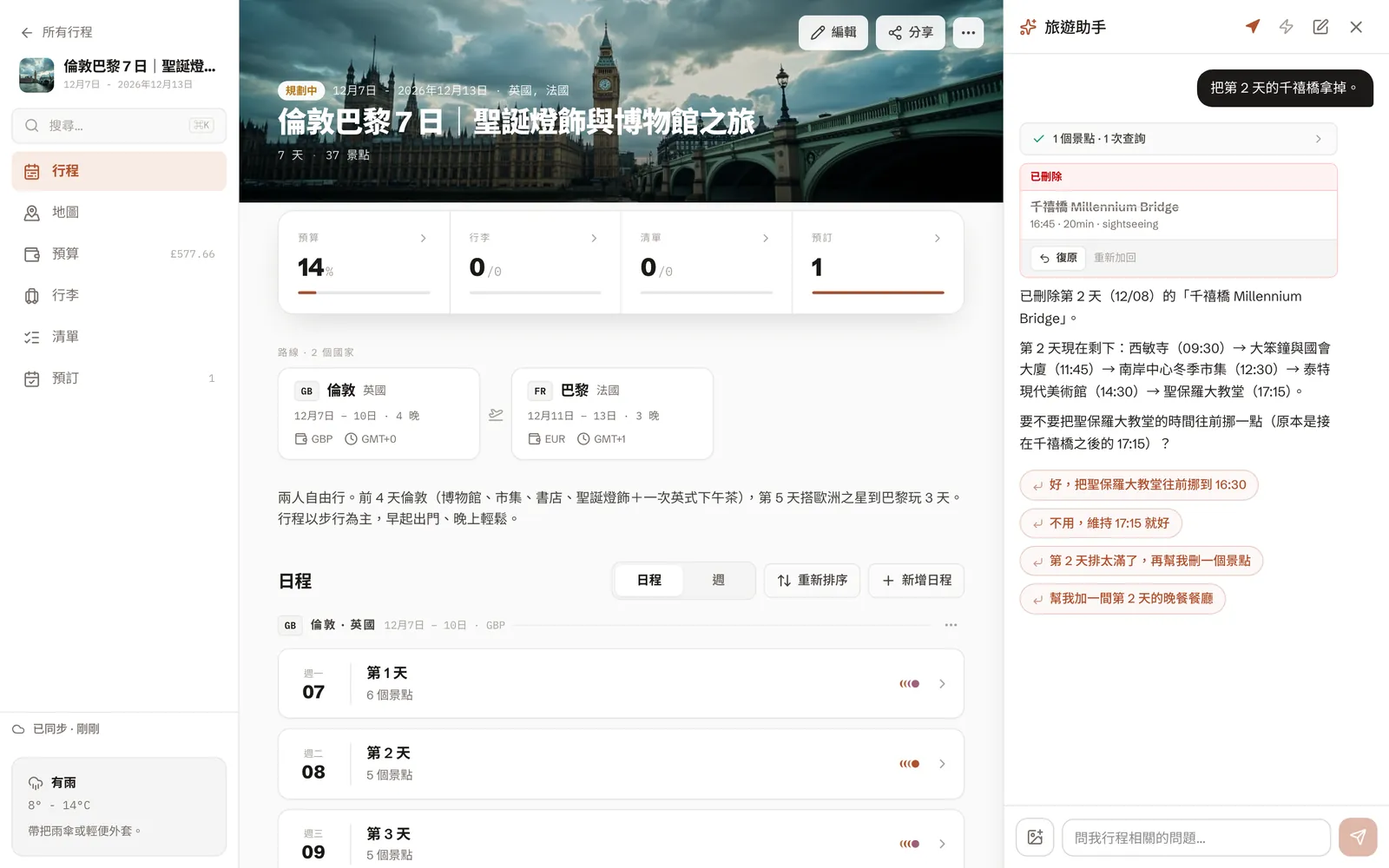Viewport: 1389px width, 868px height.
Task: Expand 第 1 天 day card
Action: [x=621, y=684]
